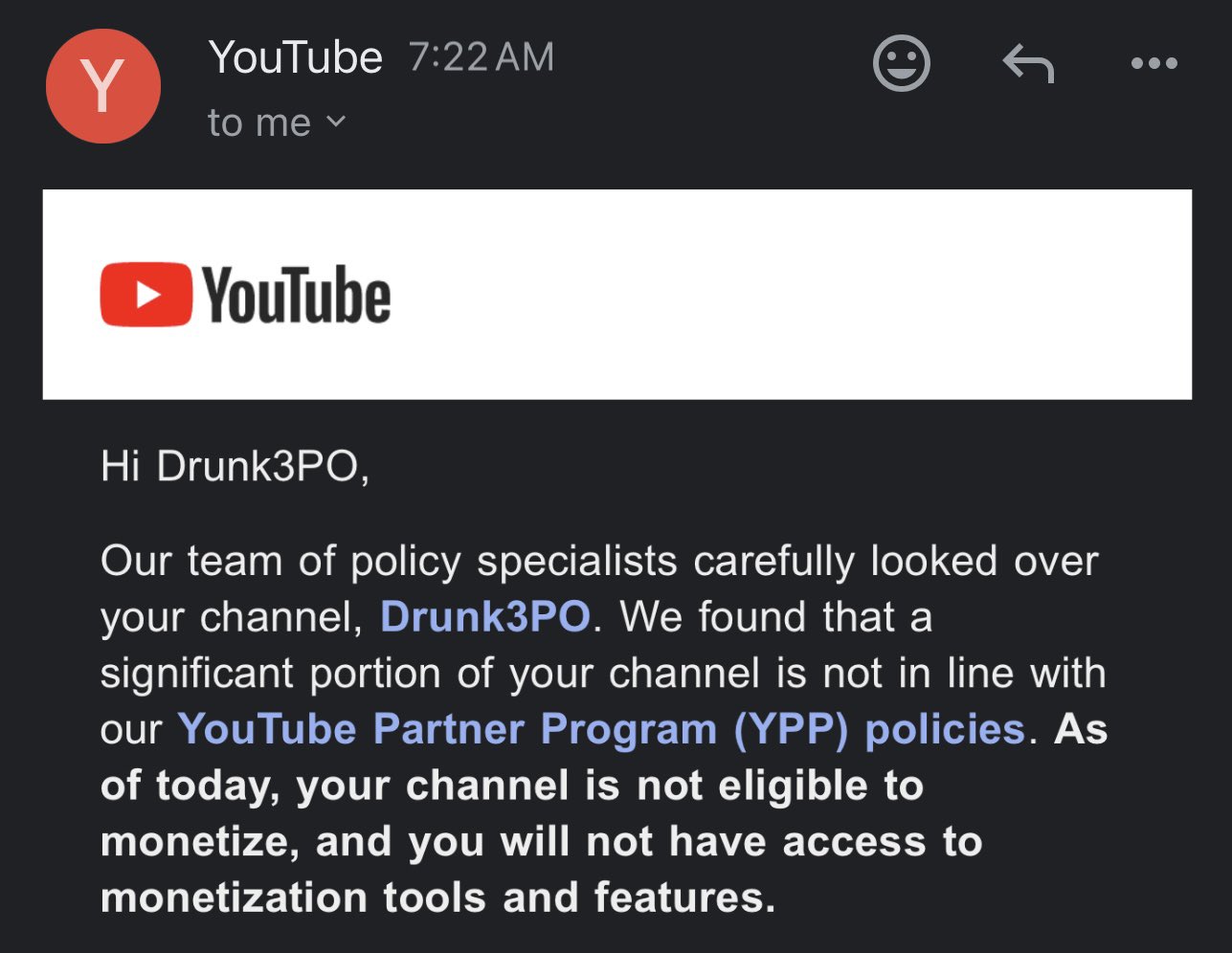Open the three-dot more options menu
This screenshot has height=953, width=1232.
click(x=1154, y=63)
